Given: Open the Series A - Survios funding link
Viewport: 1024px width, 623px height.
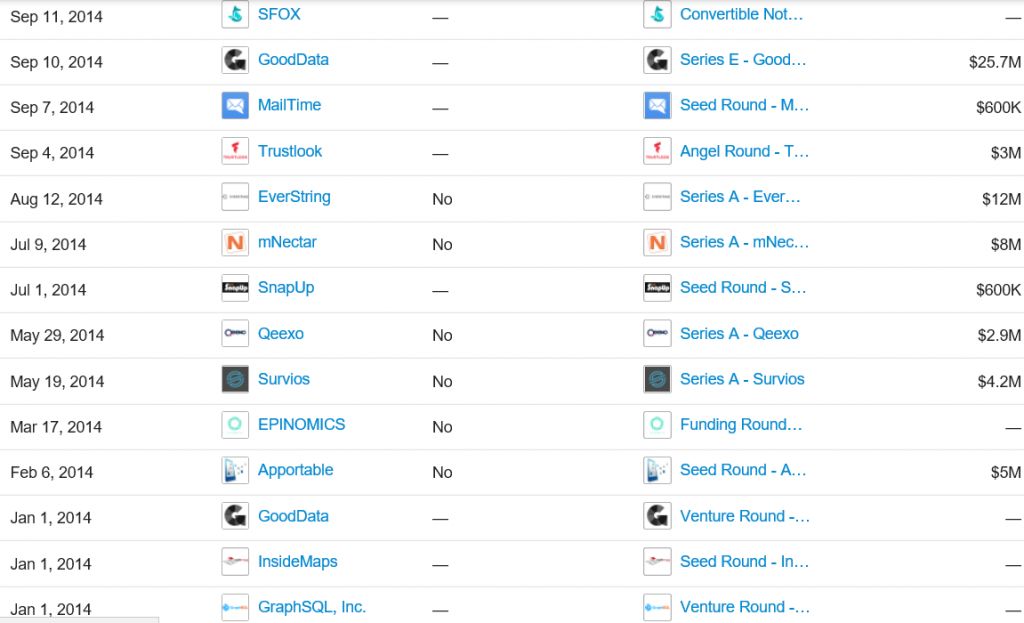Looking at the screenshot, I should tap(742, 379).
